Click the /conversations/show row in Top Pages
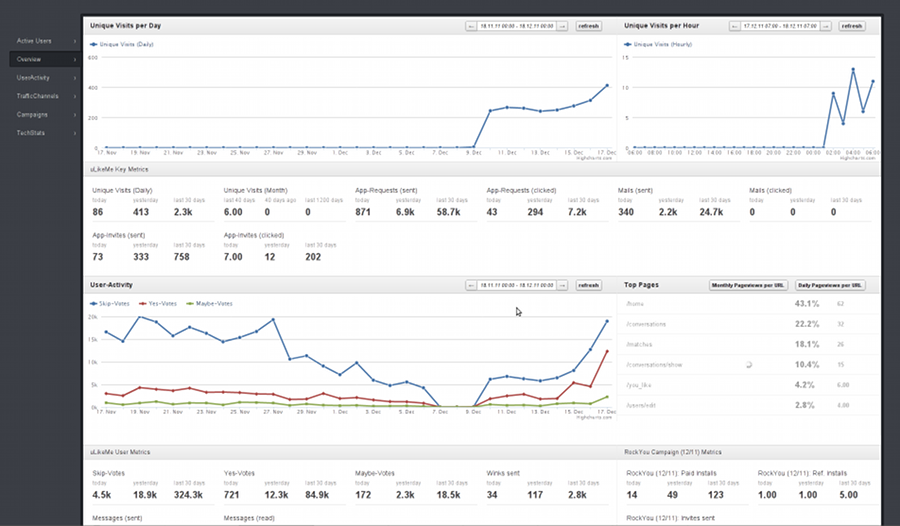 [748, 365]
